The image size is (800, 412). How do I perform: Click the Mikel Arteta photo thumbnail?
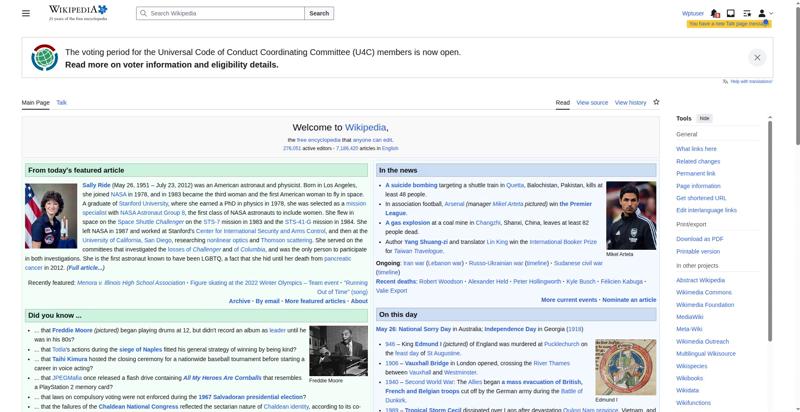point(631,215)
